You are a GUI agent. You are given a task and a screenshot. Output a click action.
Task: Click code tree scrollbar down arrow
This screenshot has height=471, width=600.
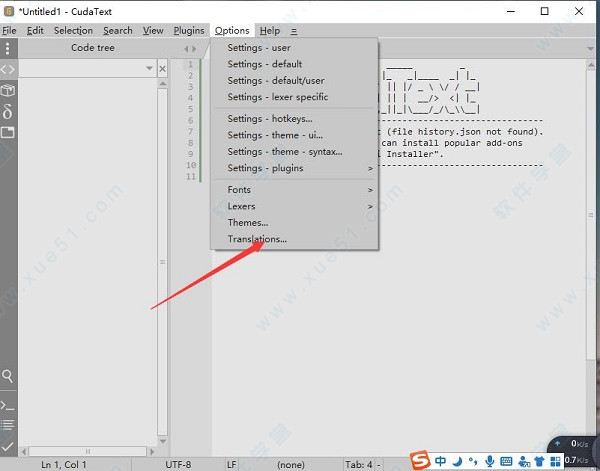point(163,441)
